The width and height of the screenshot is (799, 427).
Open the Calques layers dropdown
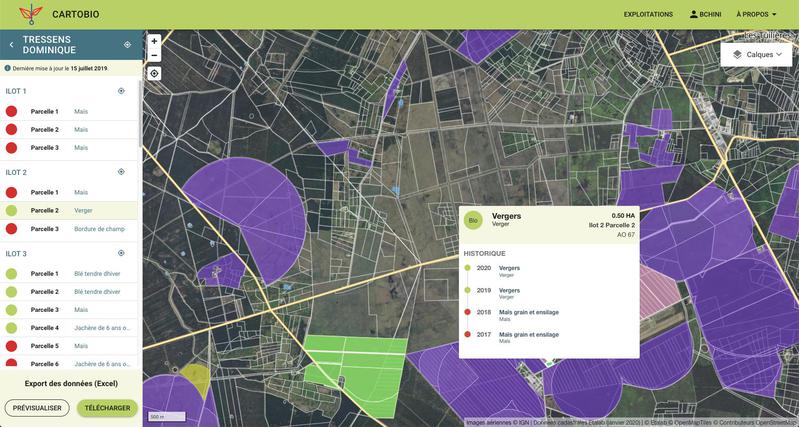pyautogui.click(x=756, y=54)
